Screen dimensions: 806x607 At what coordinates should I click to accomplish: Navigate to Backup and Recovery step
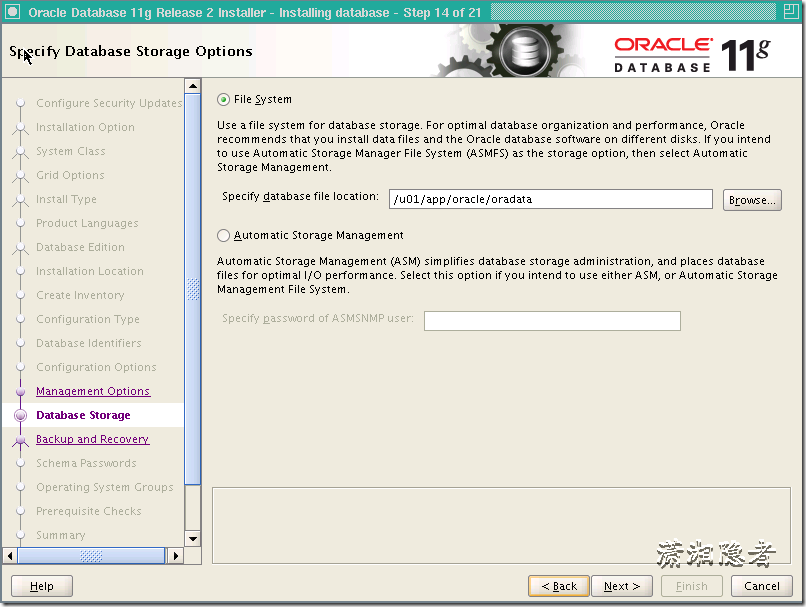[92, 439]
